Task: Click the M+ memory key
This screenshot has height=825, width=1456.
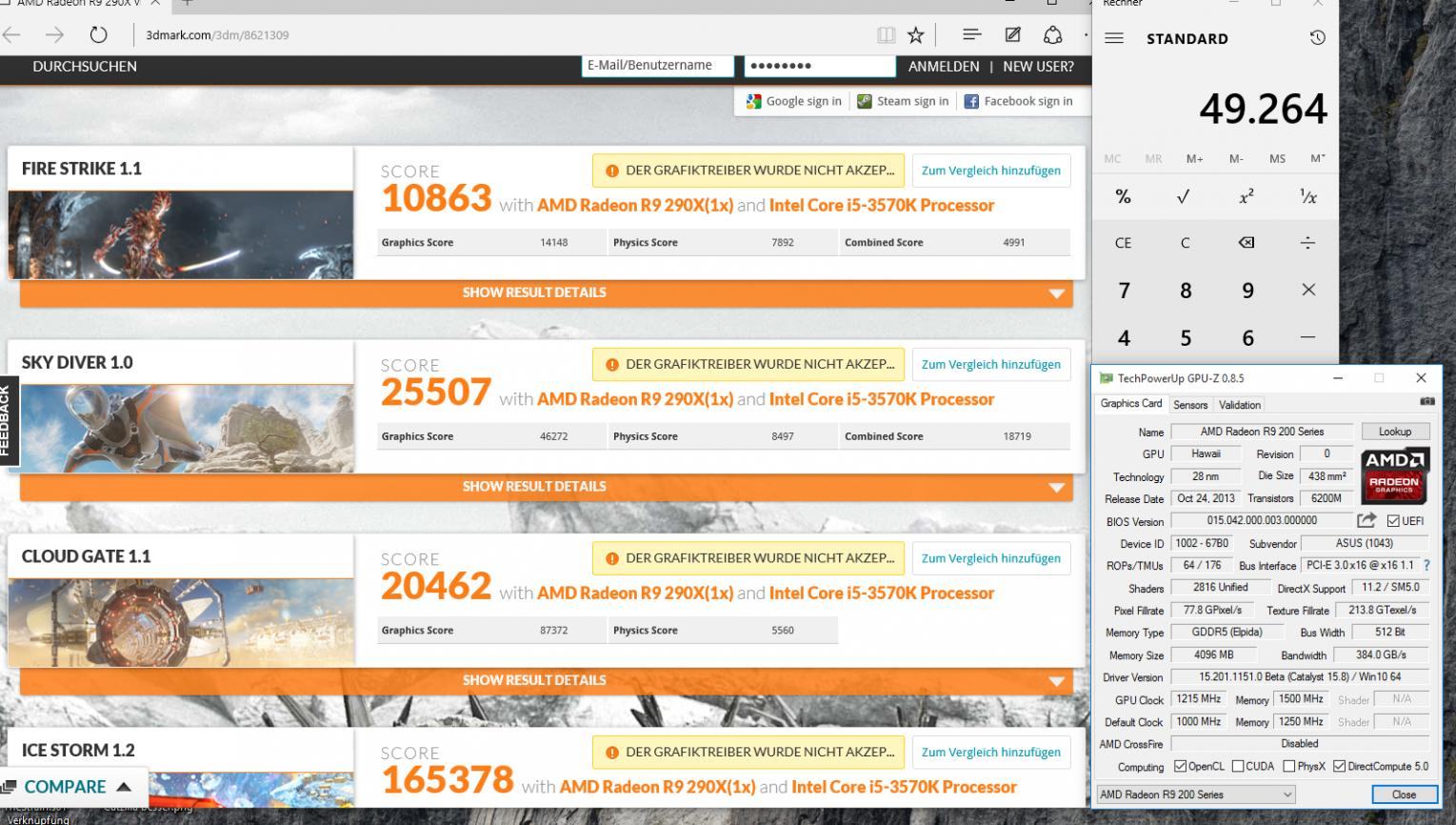Action: click(x=1194, y=158)
